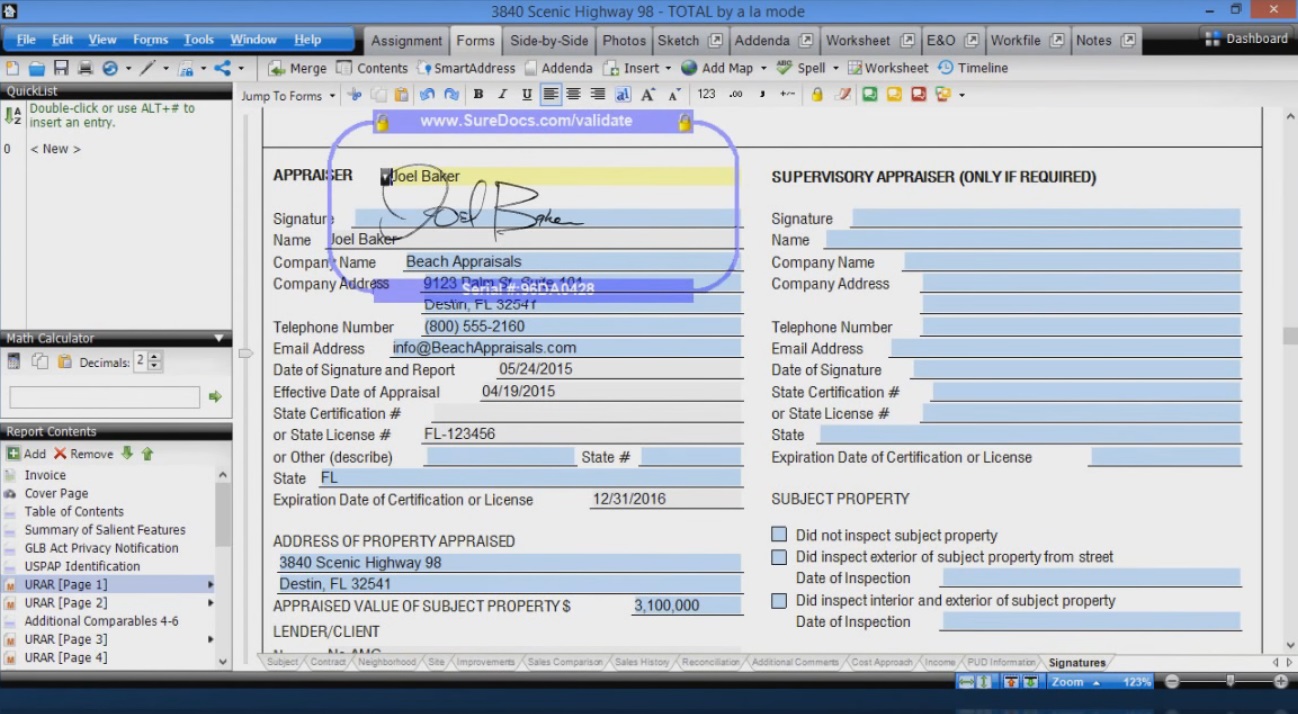Open the Insert dropdown arrow
This screenshot has height=714, width=1298.
click(668, 69)
